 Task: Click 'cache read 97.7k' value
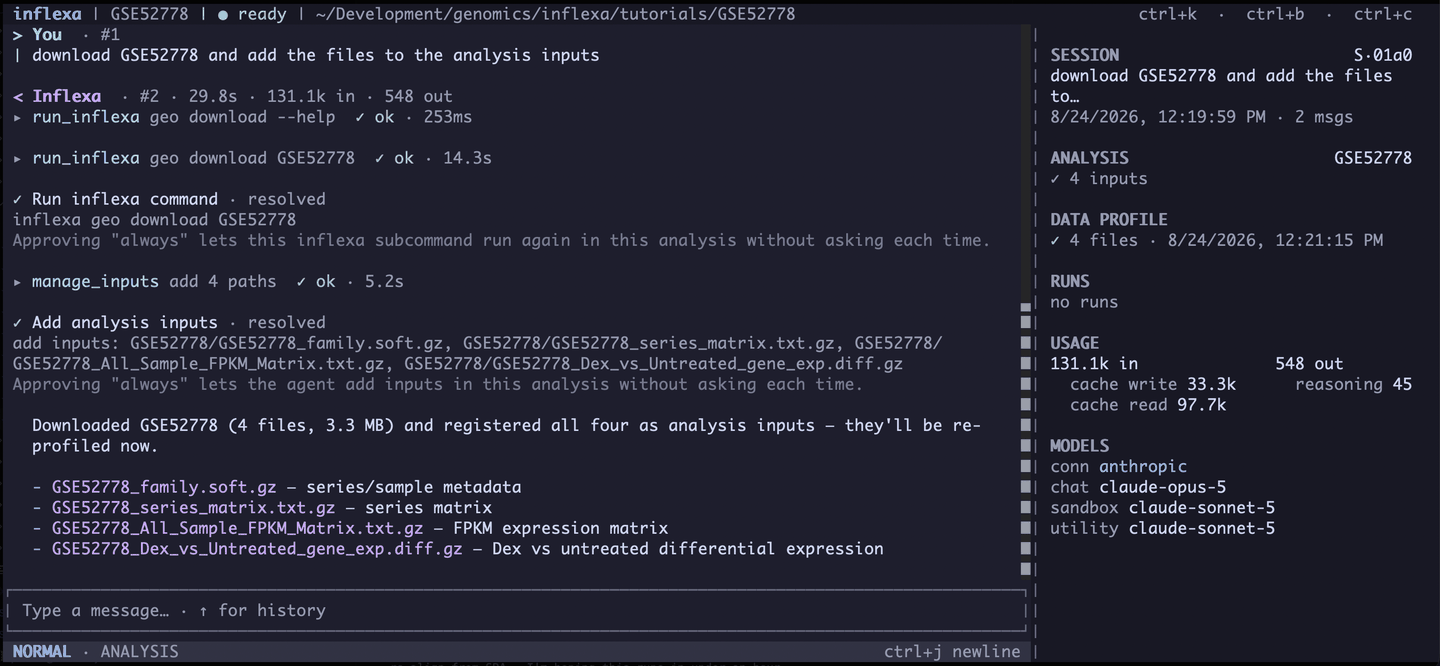[1148, 405]
